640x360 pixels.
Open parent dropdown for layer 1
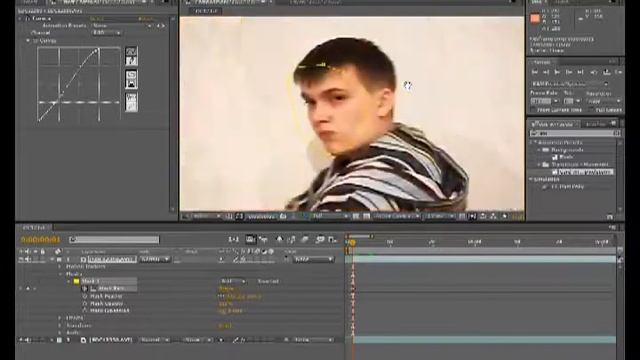(x=313, y=260)
